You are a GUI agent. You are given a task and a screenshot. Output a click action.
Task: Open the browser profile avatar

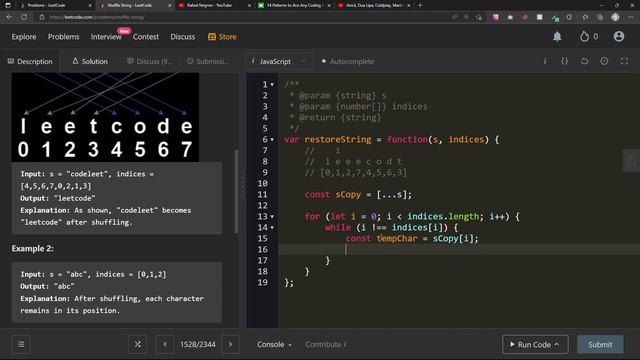[615, 17]
